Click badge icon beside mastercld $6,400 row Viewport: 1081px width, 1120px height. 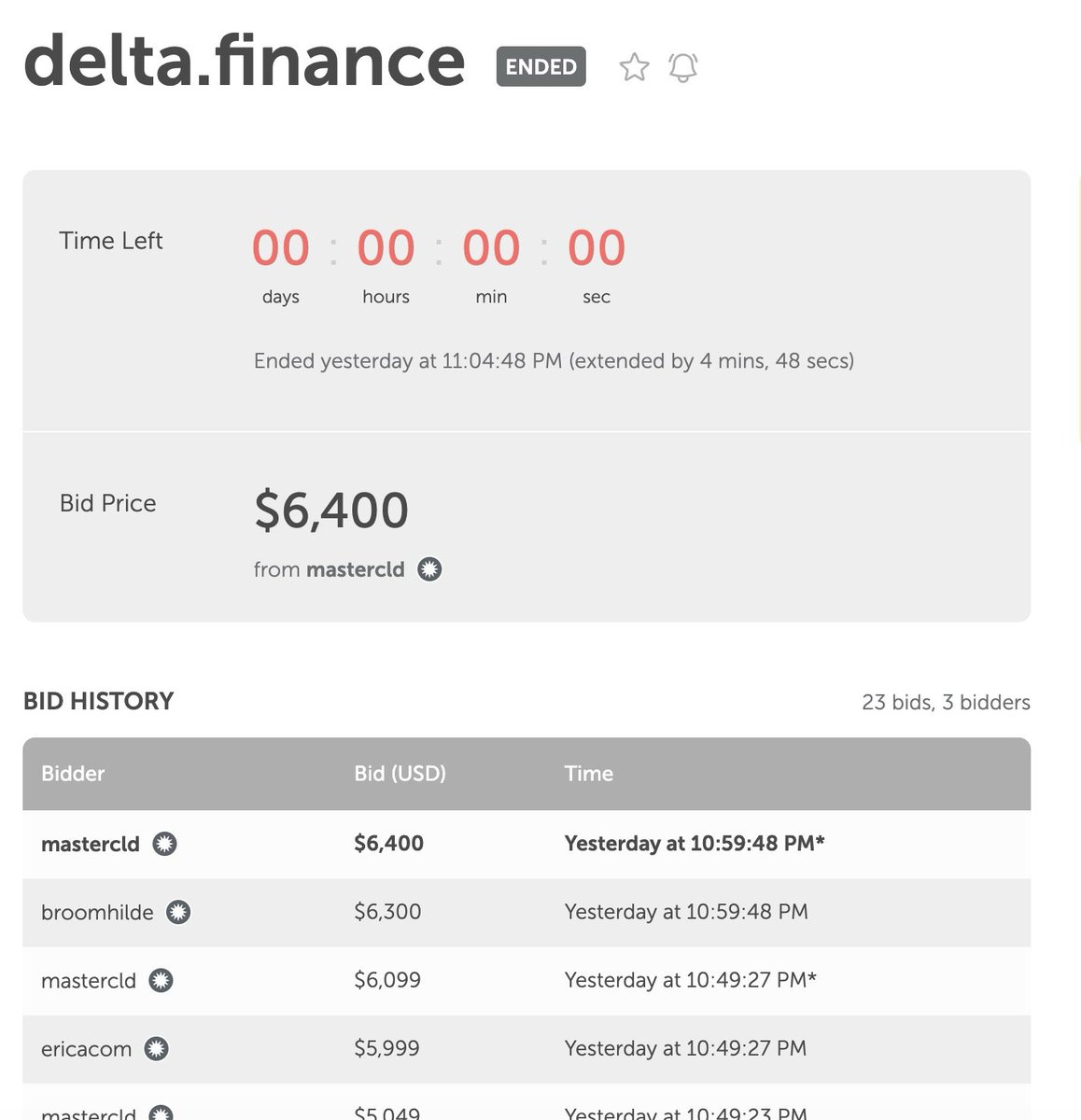tap(164, 844)
